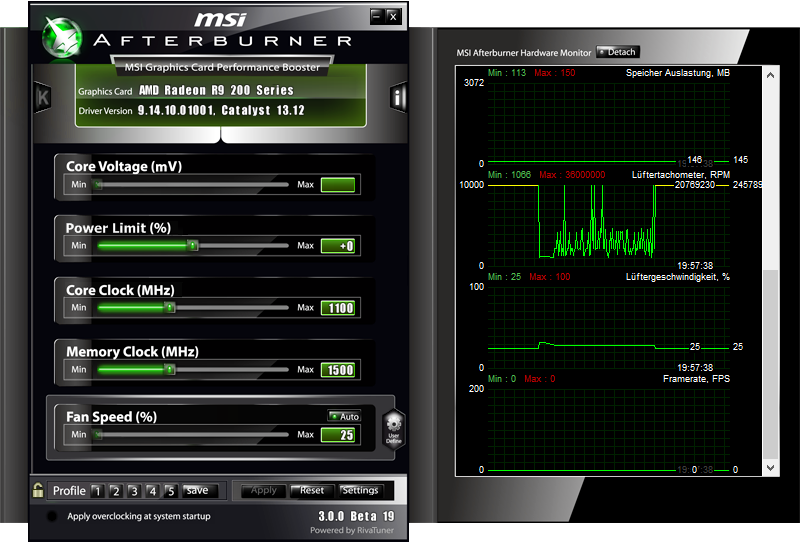The width and height of the screenshot is (800, 543).
Task: Select profile slot 3
Action: click(x=134, y=491)
